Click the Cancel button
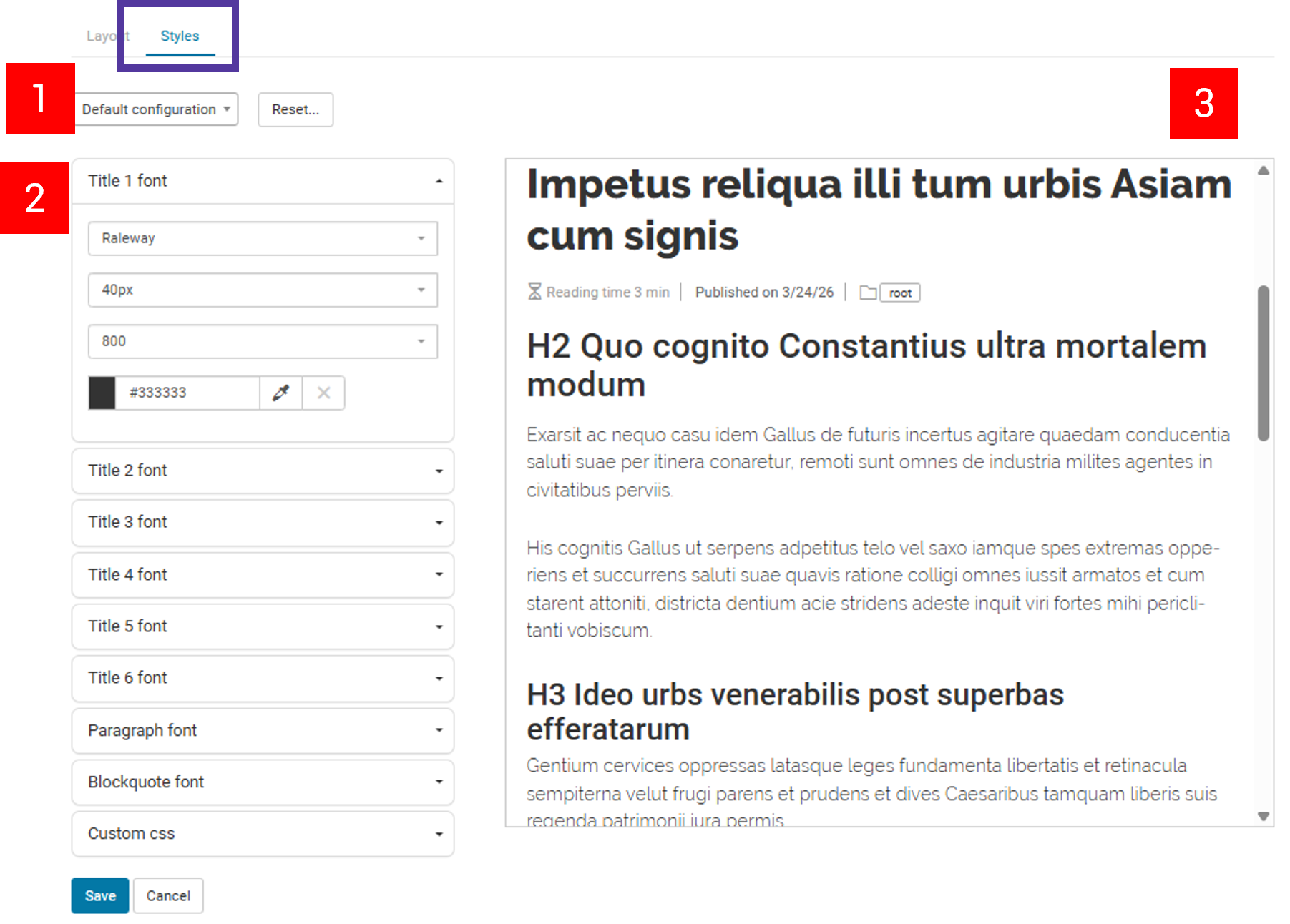Image resolution: width=1290 pixels, height=924 pixels. click(168, 895)
